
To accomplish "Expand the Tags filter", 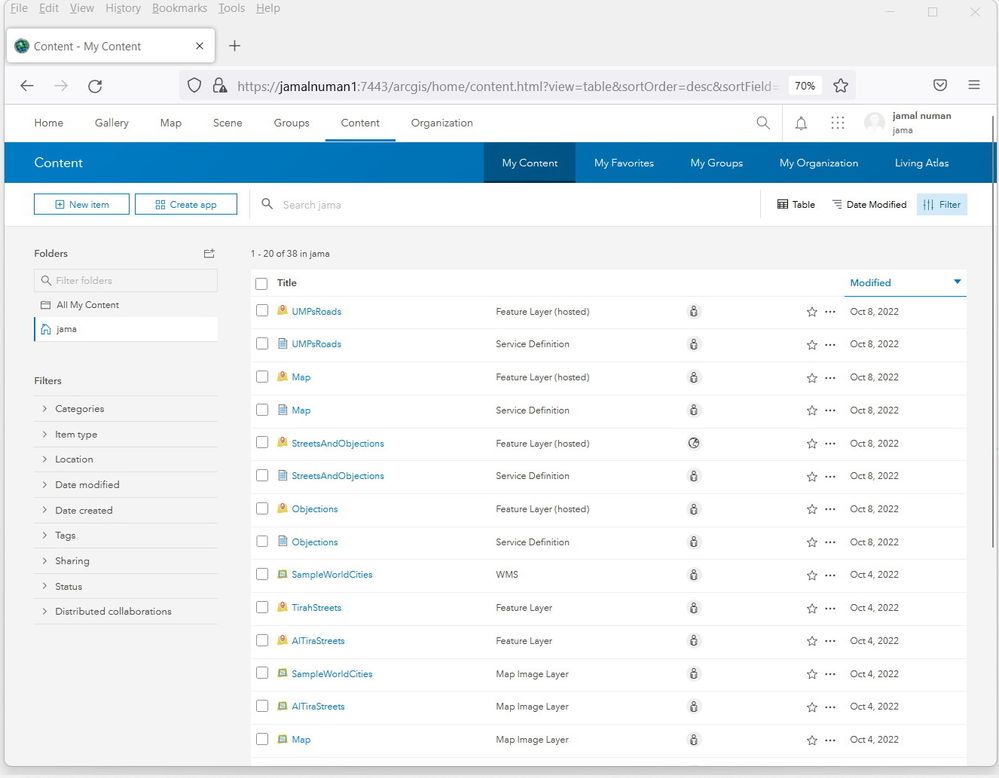I will tap(126, 535).
